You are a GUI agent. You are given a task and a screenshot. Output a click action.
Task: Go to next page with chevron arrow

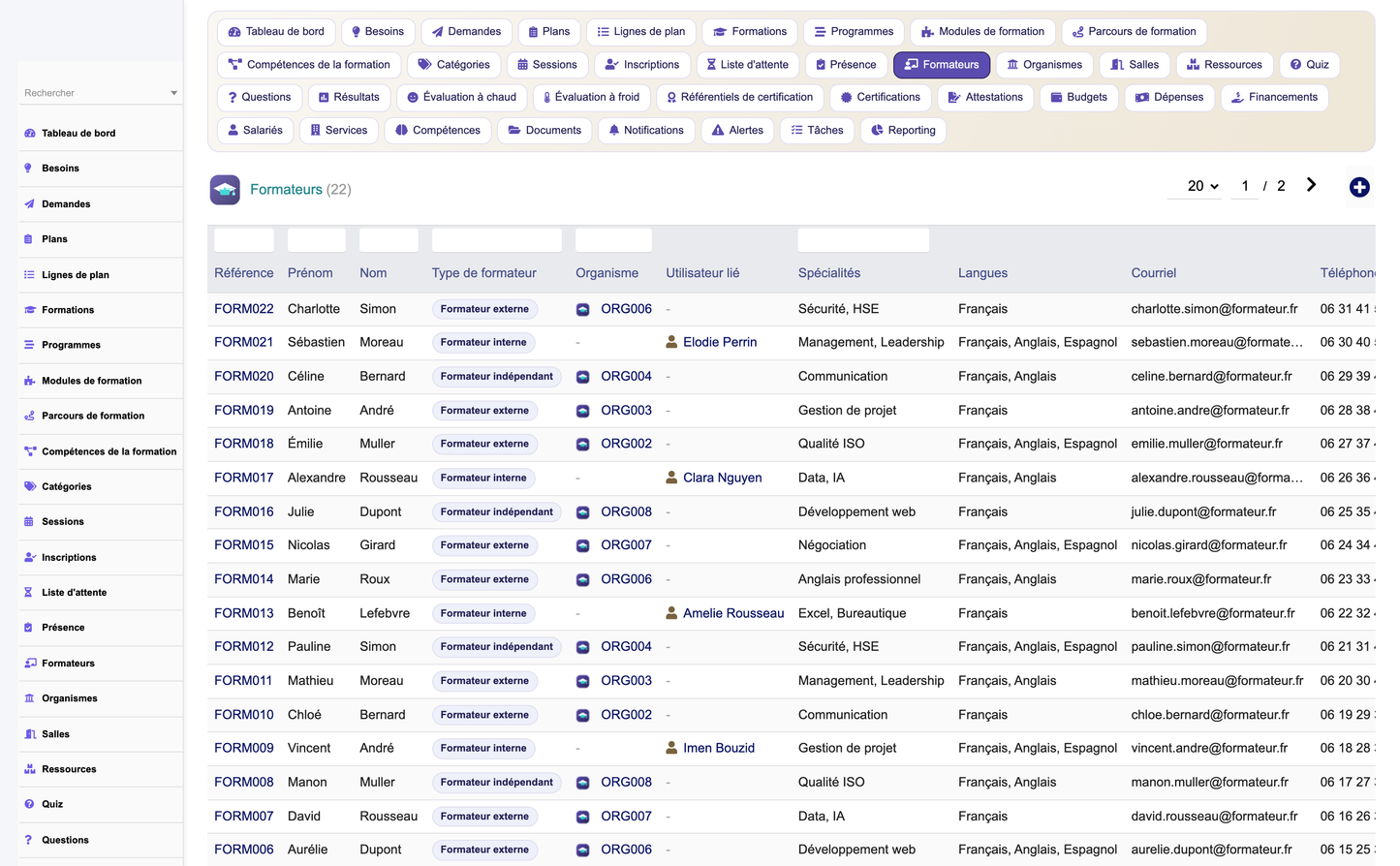[x=1311, y=185]
